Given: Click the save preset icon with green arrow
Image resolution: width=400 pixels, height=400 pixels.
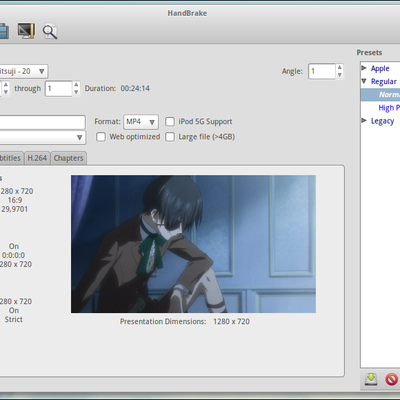Looking at the screenshot, I should tap(371, 379).
